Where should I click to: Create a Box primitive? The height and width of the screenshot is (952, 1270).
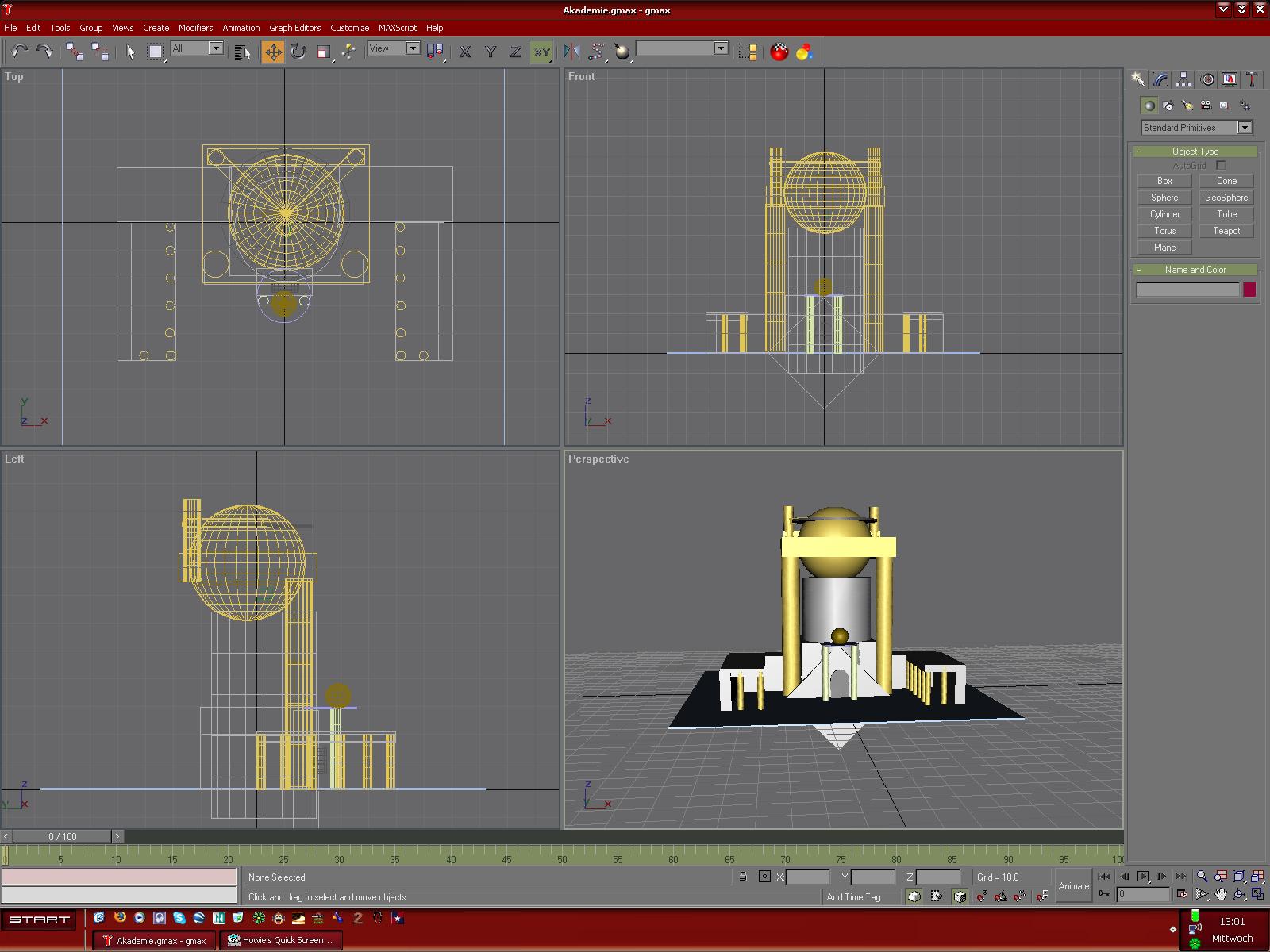pyautogui.click(x=1164, y=181)
